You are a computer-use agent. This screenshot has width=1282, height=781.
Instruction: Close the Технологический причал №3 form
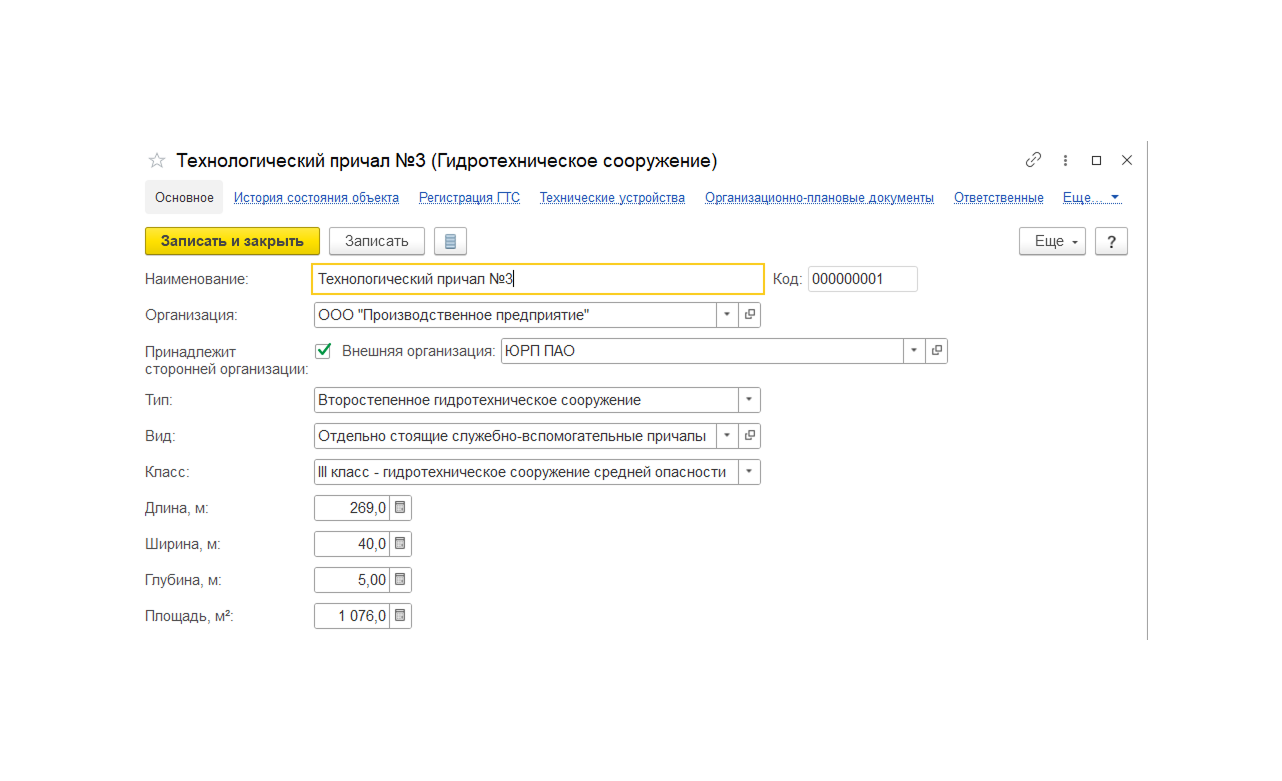click(x=1127, y=160)
